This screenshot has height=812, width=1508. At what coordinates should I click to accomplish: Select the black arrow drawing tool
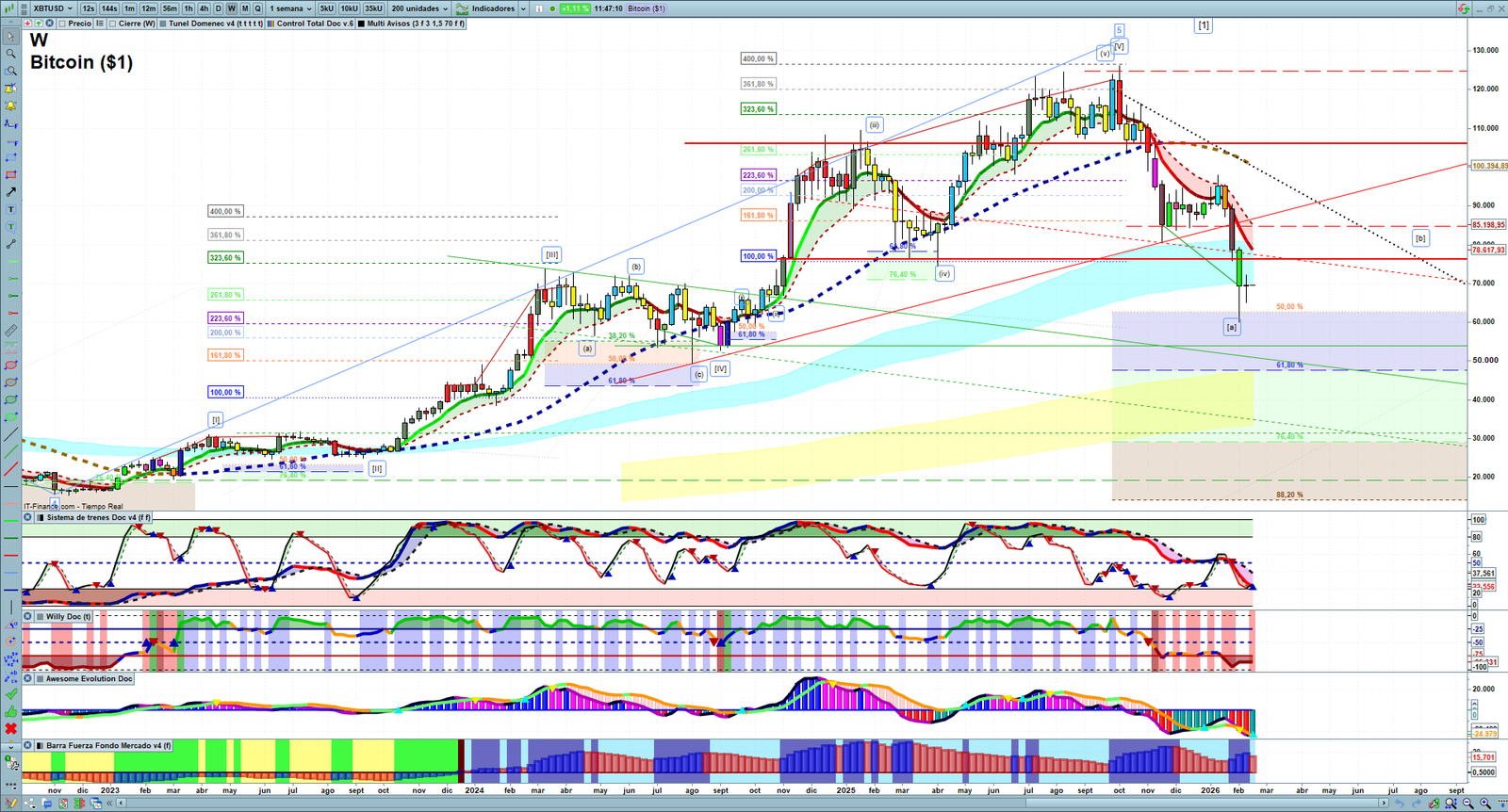point(10,192)
